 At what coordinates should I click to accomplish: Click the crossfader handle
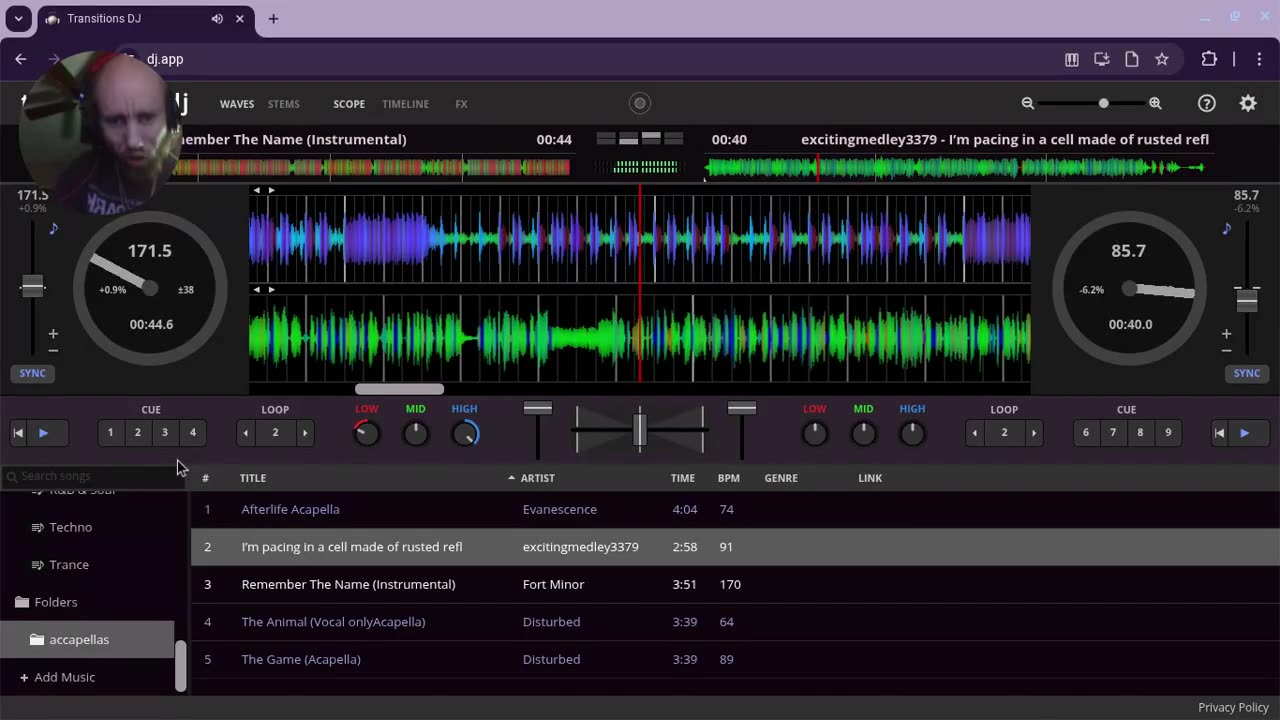(x=640, y=428)
